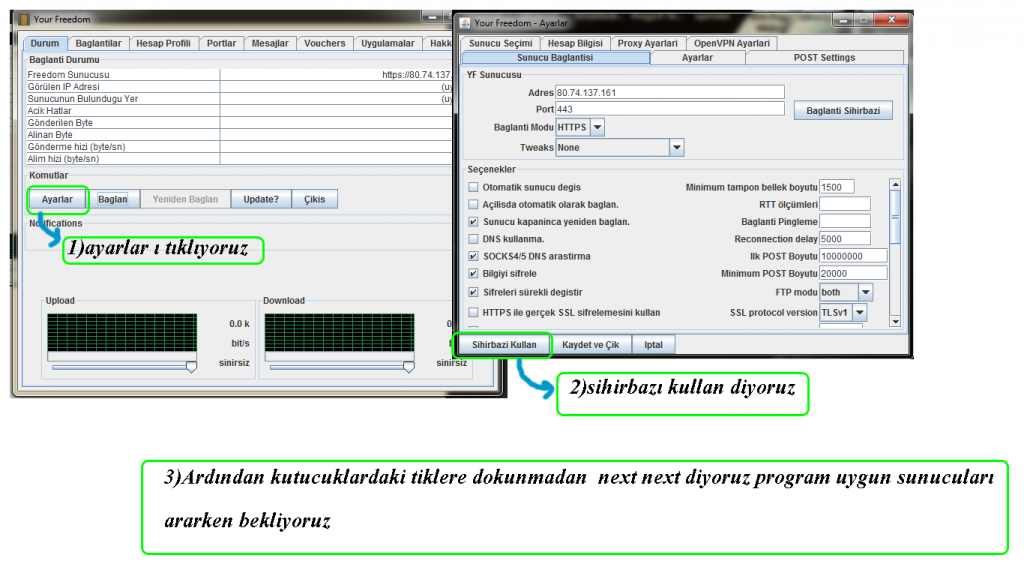Click the Kaydet ve Çik button
The width and height of the screenshot is (1024, 575).
pyautogui.click(x=591, y=344)
